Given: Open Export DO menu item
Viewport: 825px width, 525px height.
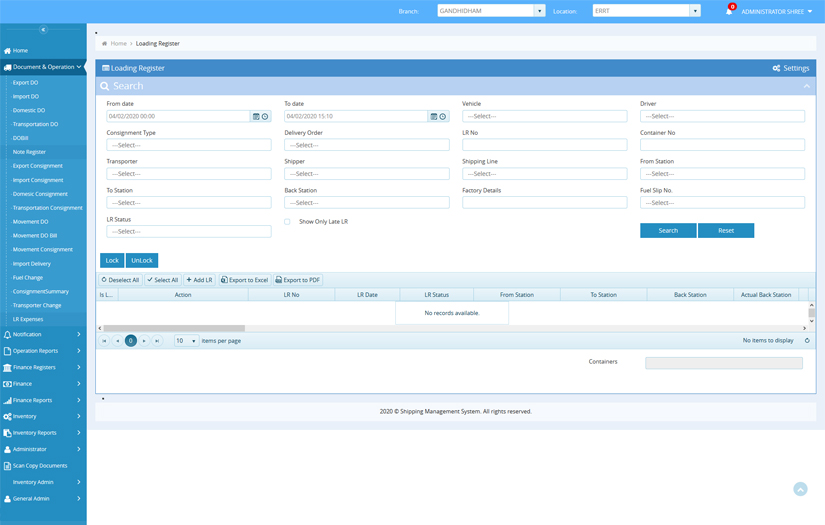Looking at the screenshot, I should click(x=26, y=83).
